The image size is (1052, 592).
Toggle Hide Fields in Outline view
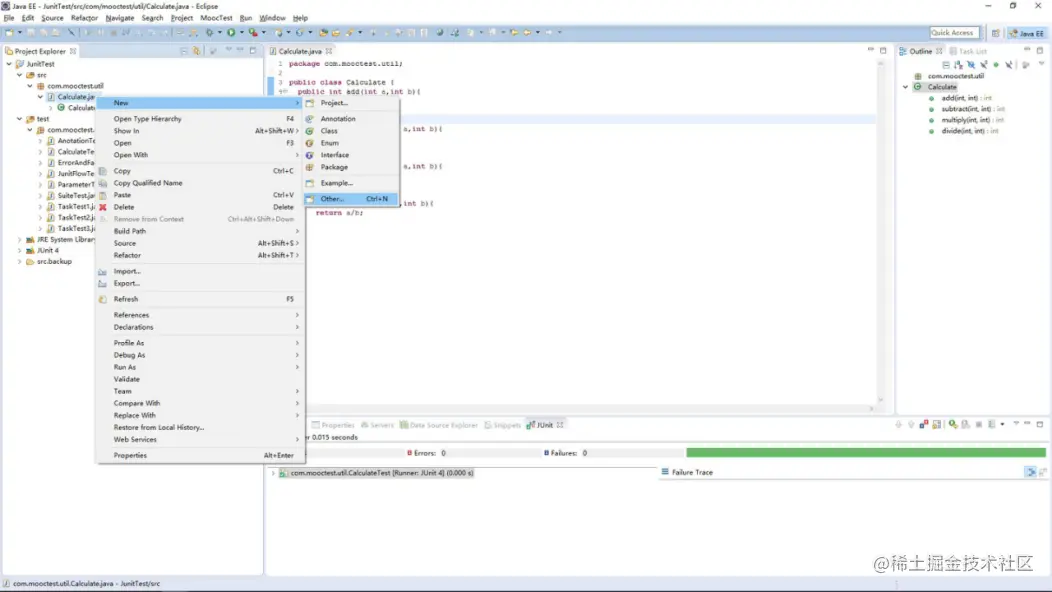971,65
